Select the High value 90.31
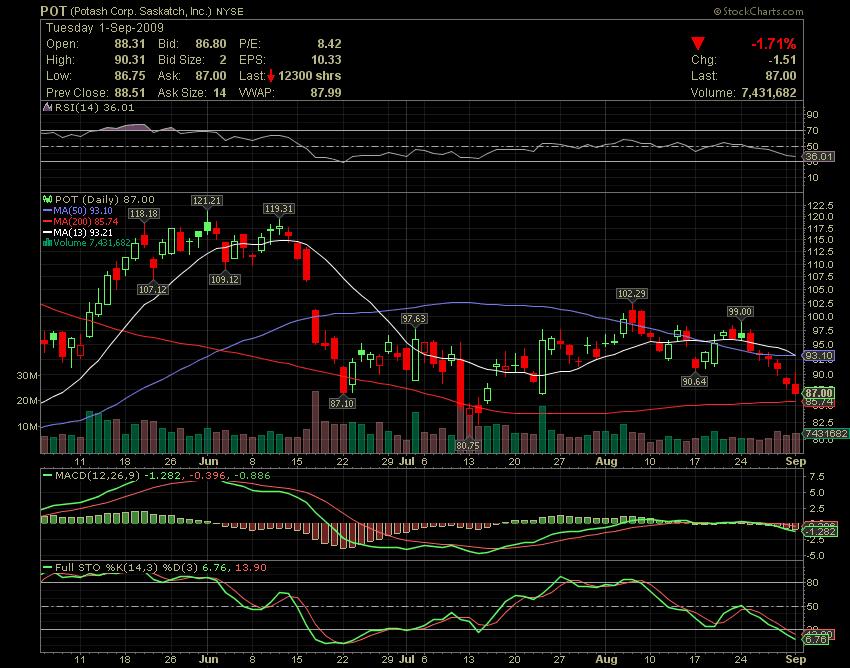Screen dimensions: 850x668 click(x=130, y=60)
